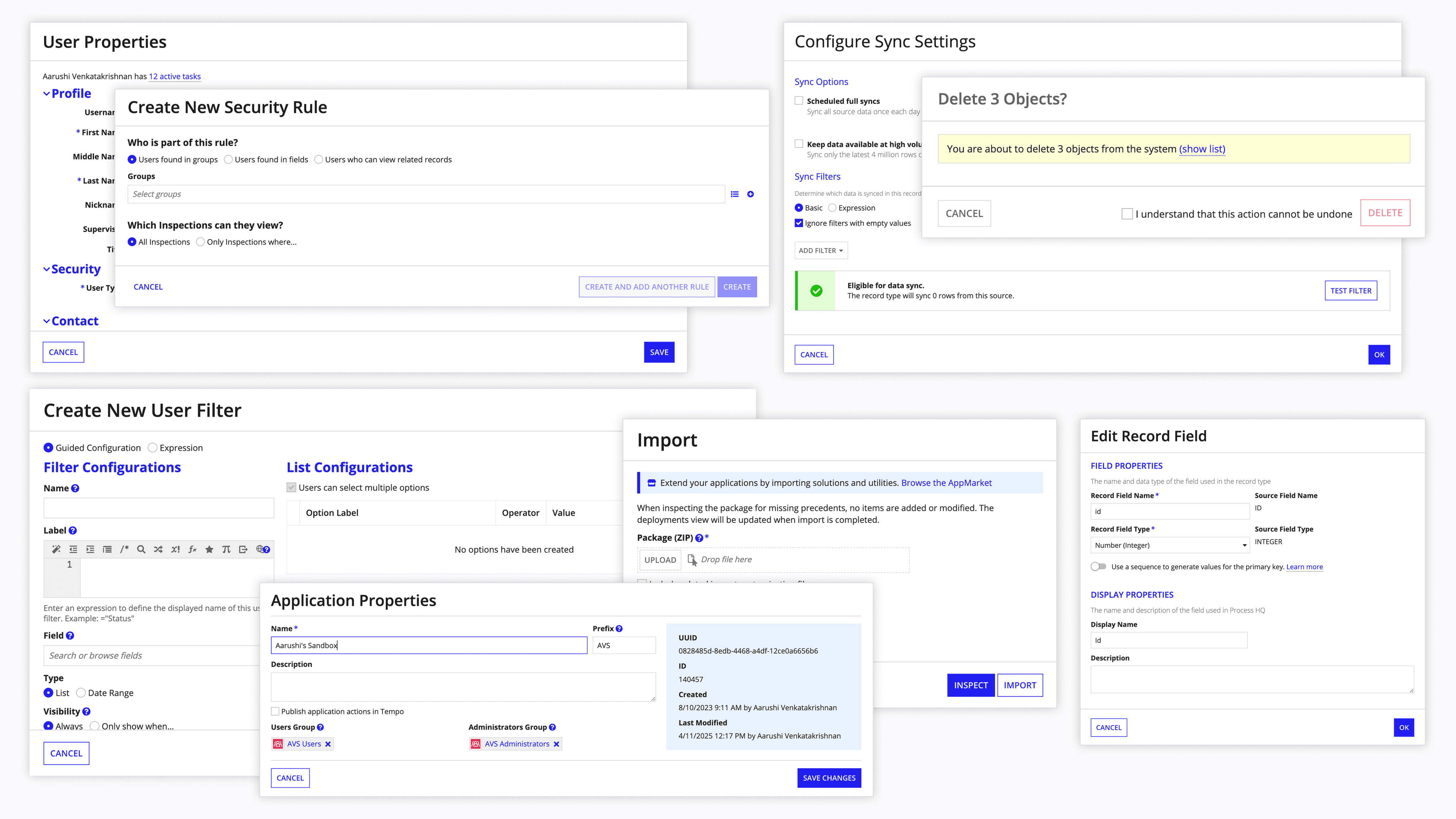Click UPLOAD button for package ZIP
The image size is (1456, 819).
coord(660,560)
